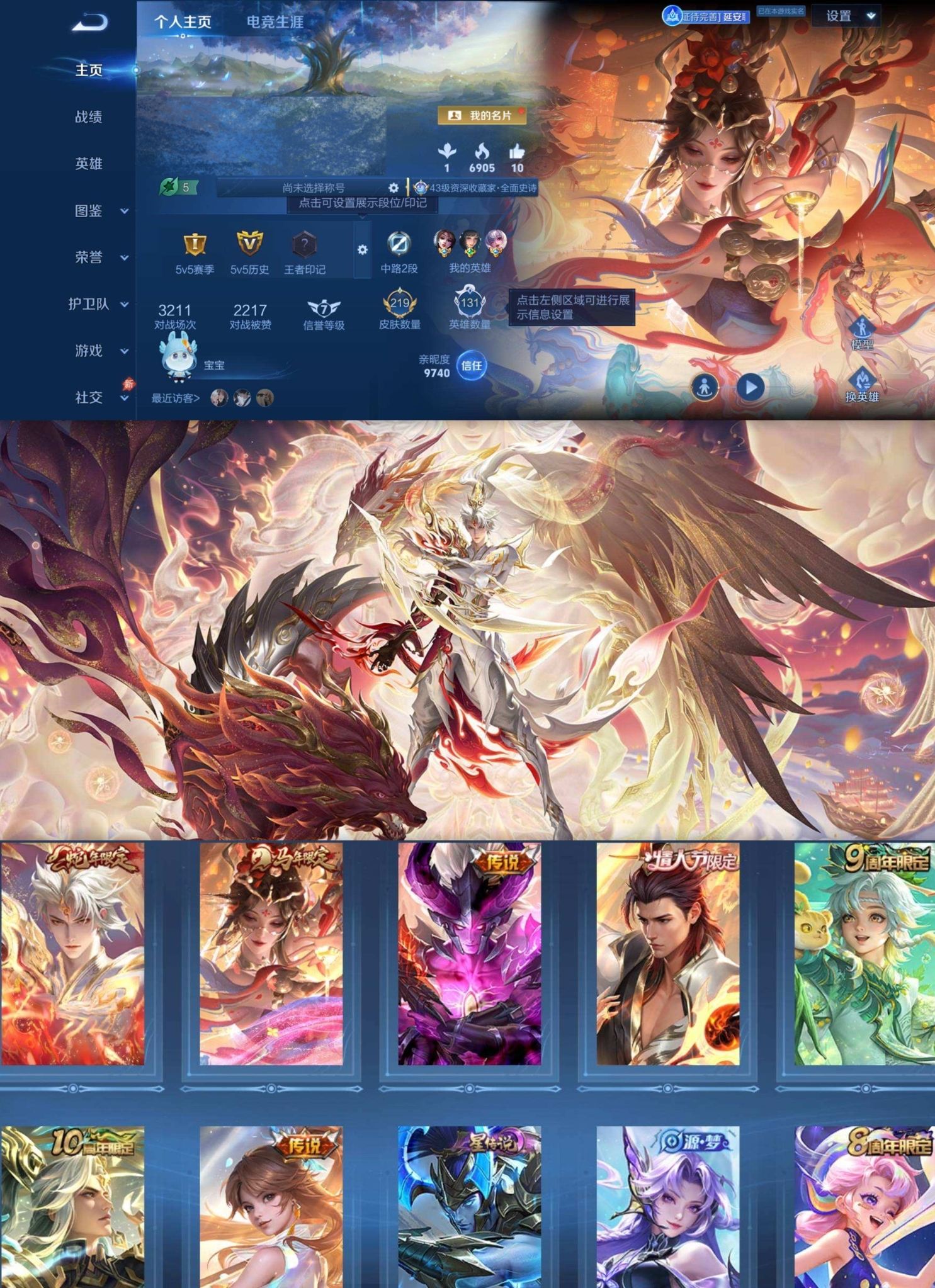Click the 信任 intimacy button
This screenshot has height=1288, width=935.
[472, 366]
